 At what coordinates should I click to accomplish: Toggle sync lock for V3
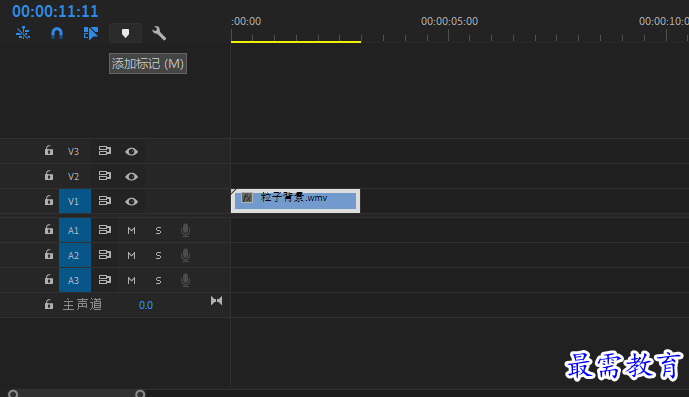point(105,151)
